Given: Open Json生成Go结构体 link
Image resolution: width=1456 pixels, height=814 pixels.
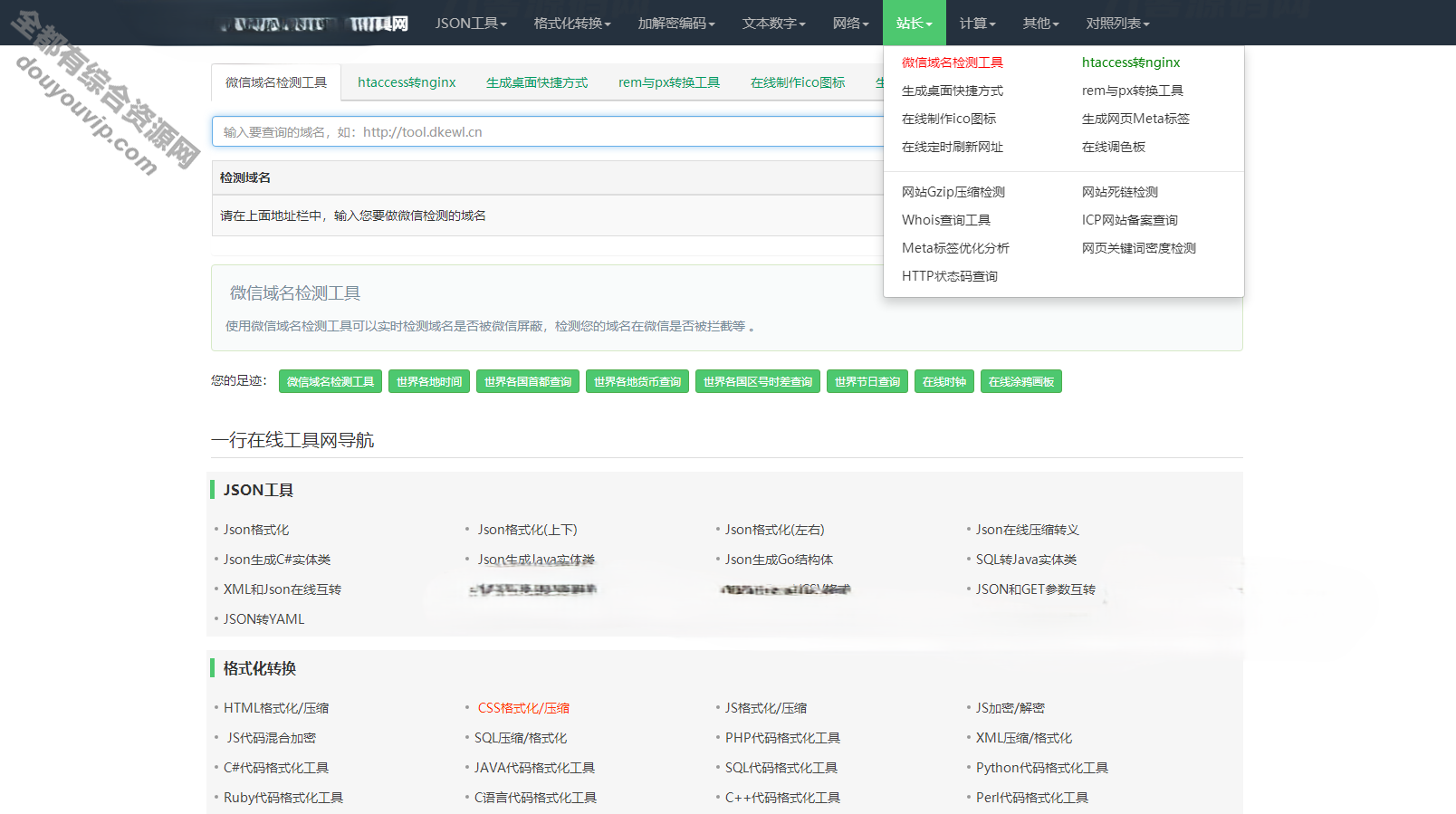Looking at the screenshot, I should click(779, 560).
